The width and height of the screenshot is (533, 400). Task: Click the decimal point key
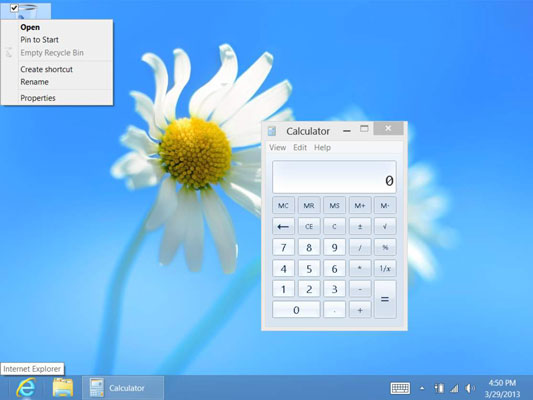point(334,310)
